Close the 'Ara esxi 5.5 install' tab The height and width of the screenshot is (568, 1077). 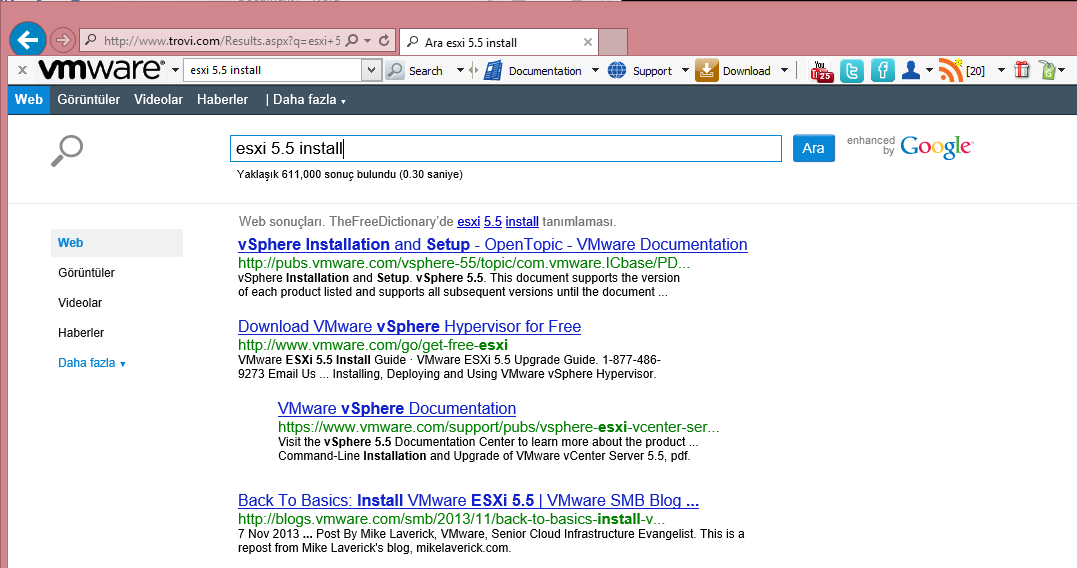tap(588, 43)
